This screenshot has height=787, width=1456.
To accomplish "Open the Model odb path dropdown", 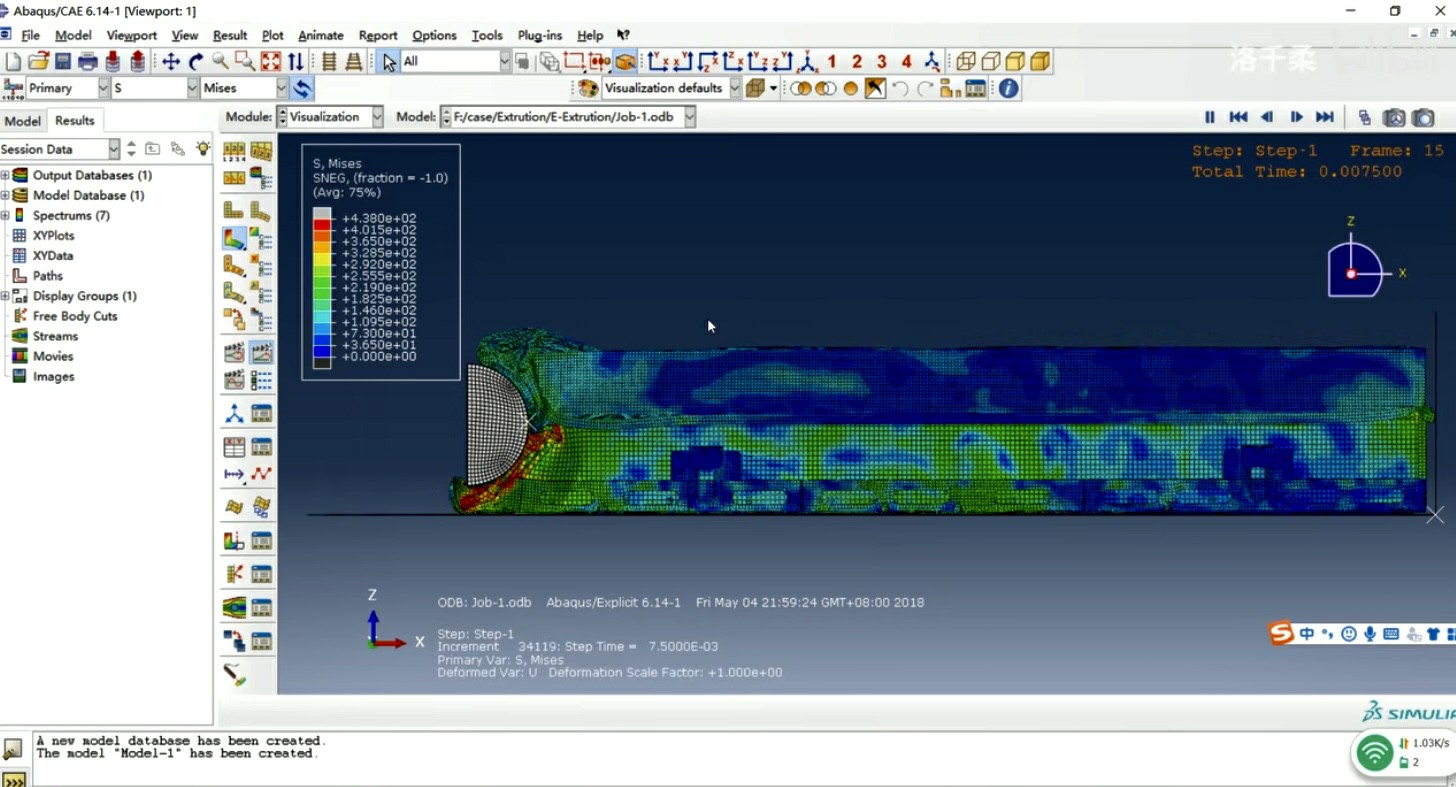I will coord(689,117).
